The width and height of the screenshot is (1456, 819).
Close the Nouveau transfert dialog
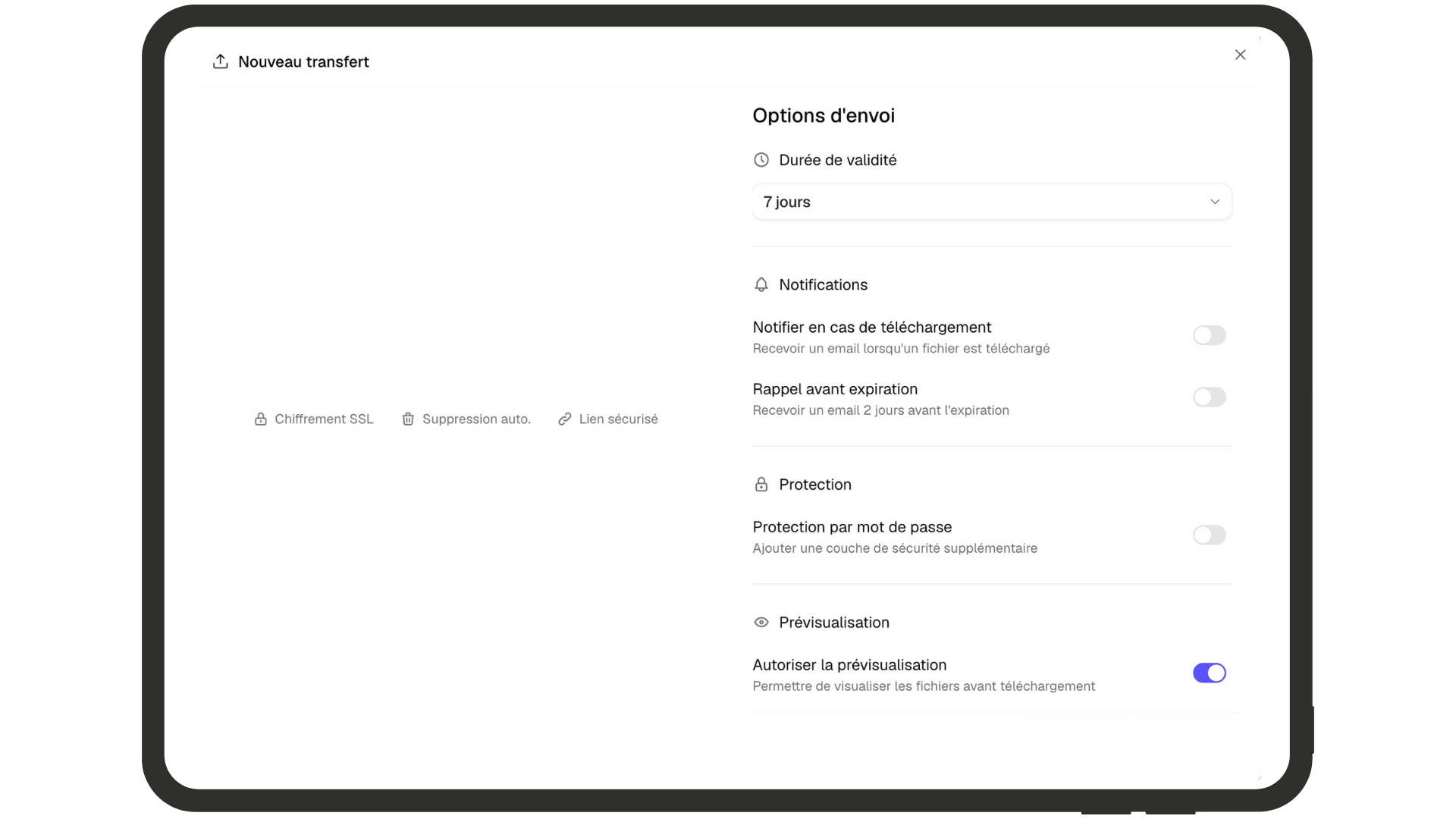click(1241, 55)
